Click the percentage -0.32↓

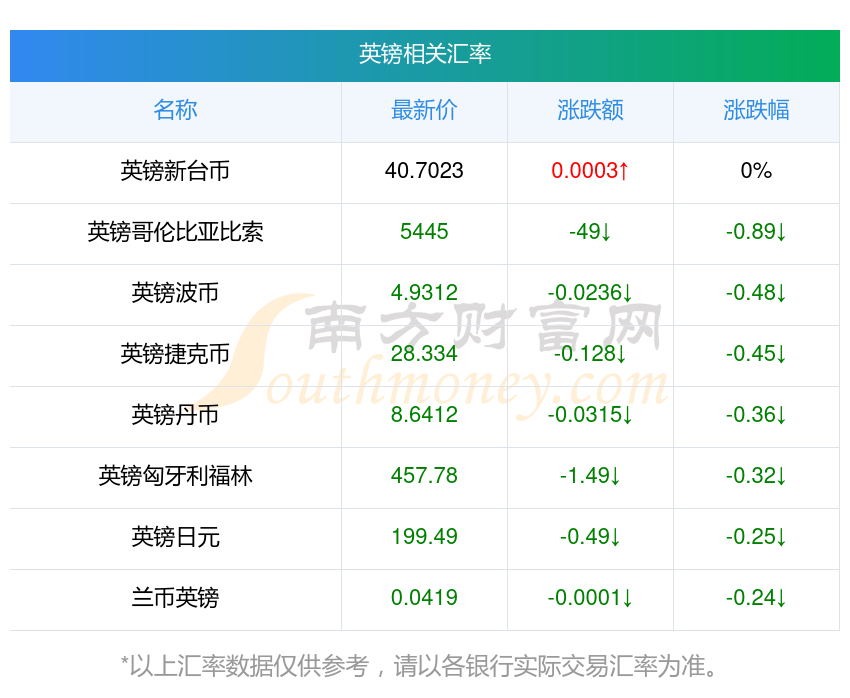[x=756, y=476]
